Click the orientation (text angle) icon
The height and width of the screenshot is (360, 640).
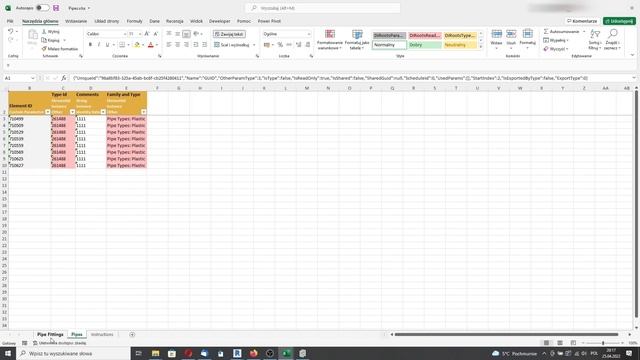196,34
